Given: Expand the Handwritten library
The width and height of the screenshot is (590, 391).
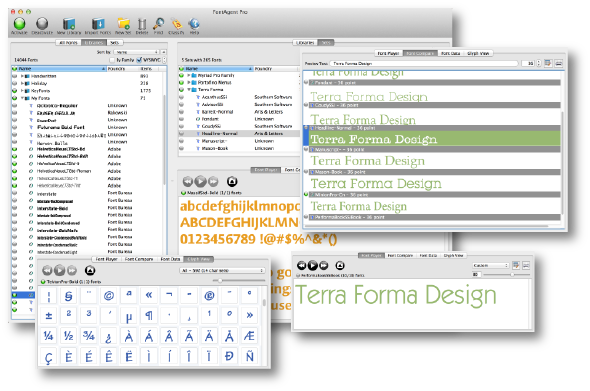Looking at the screenshot, I should coord(22,76).
